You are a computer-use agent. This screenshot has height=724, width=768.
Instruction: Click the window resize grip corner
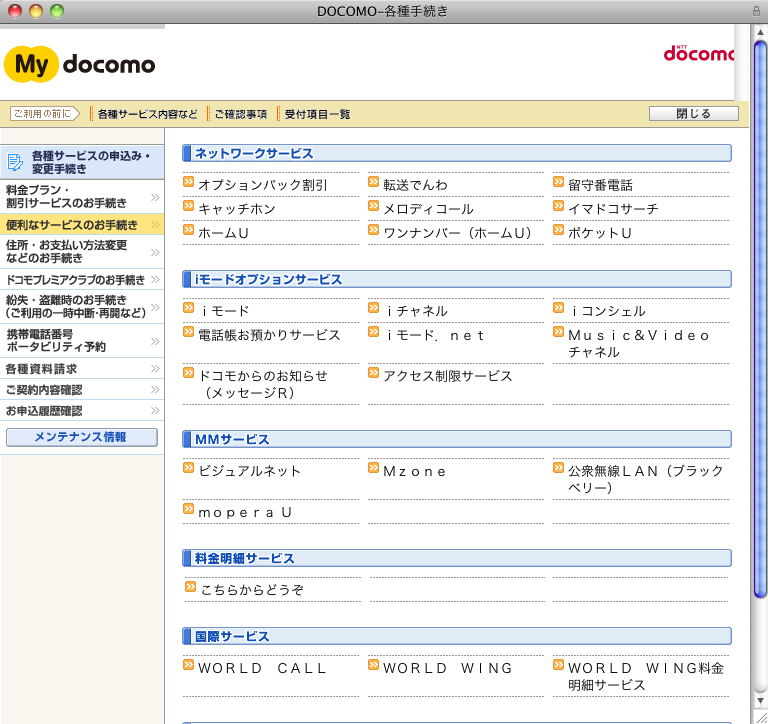point(760,718)
